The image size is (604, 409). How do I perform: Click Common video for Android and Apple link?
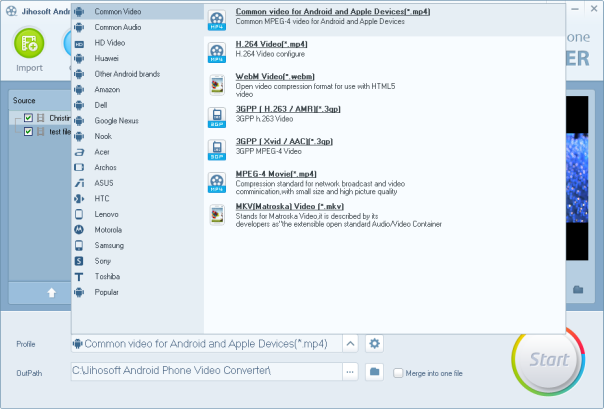point(317,11)
